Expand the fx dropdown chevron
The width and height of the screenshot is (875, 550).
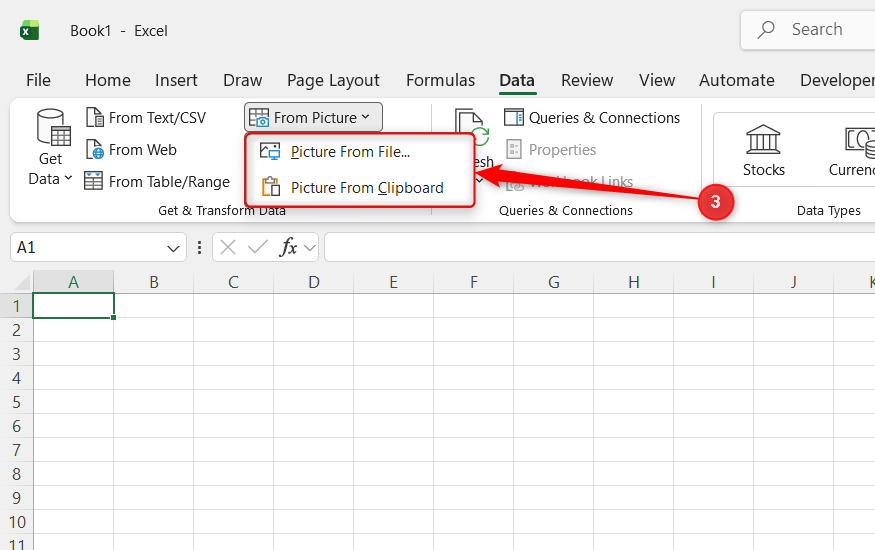click(x=310, y=248)
